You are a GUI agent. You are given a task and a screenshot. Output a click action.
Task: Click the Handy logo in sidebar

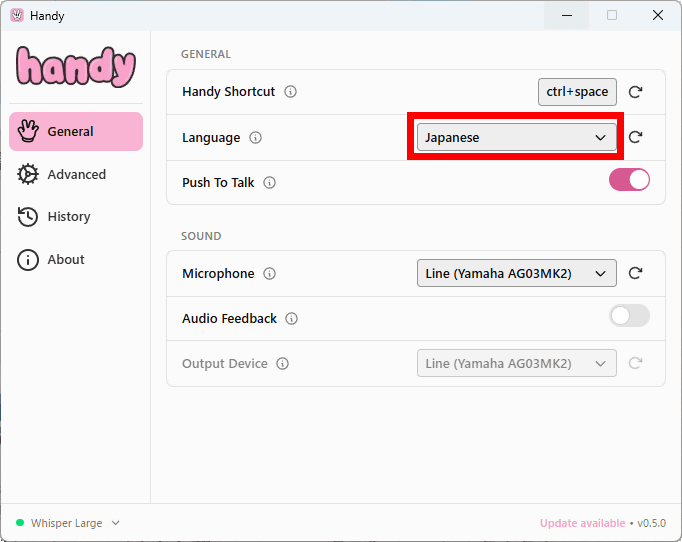pos(76,67)
